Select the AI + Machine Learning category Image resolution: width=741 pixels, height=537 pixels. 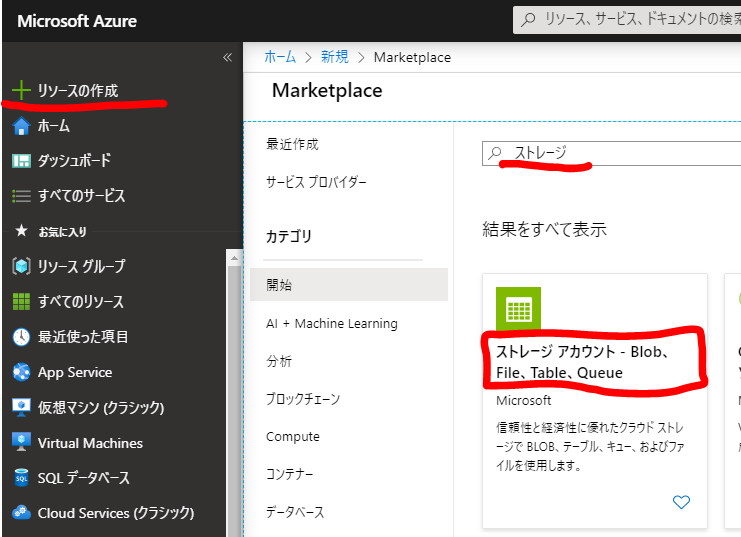(332, 323)
